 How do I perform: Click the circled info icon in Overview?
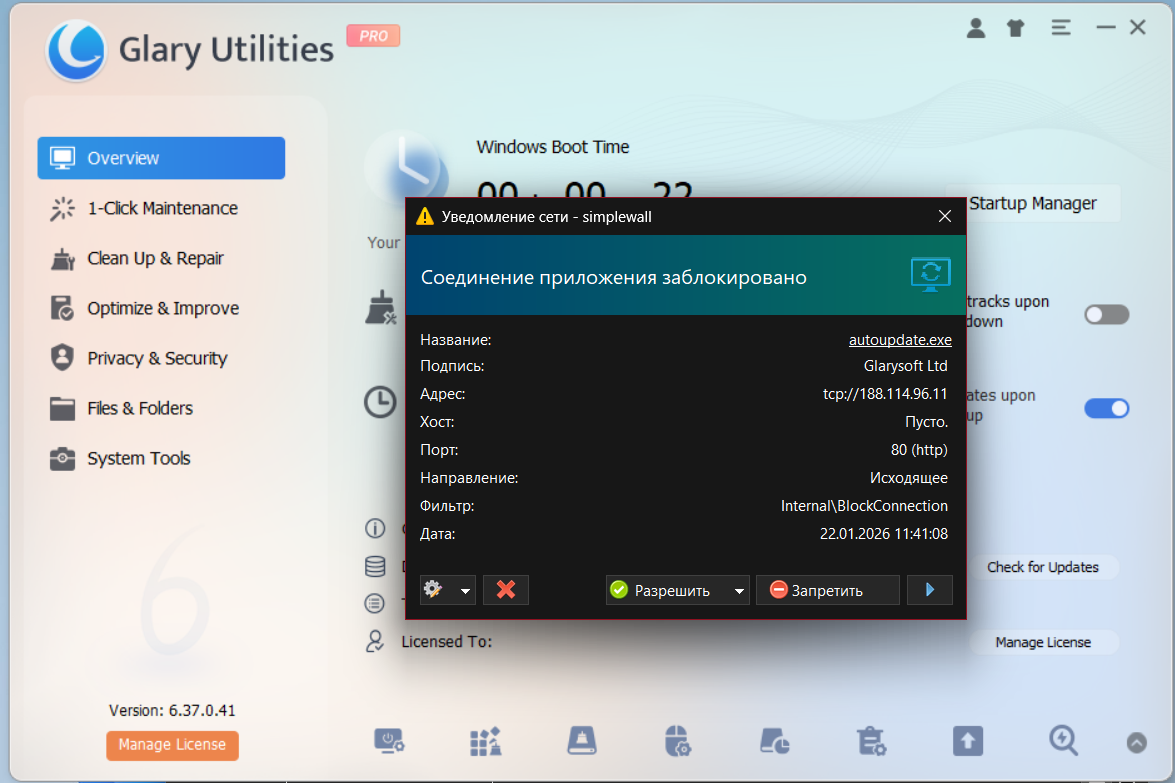pos(375,528)
